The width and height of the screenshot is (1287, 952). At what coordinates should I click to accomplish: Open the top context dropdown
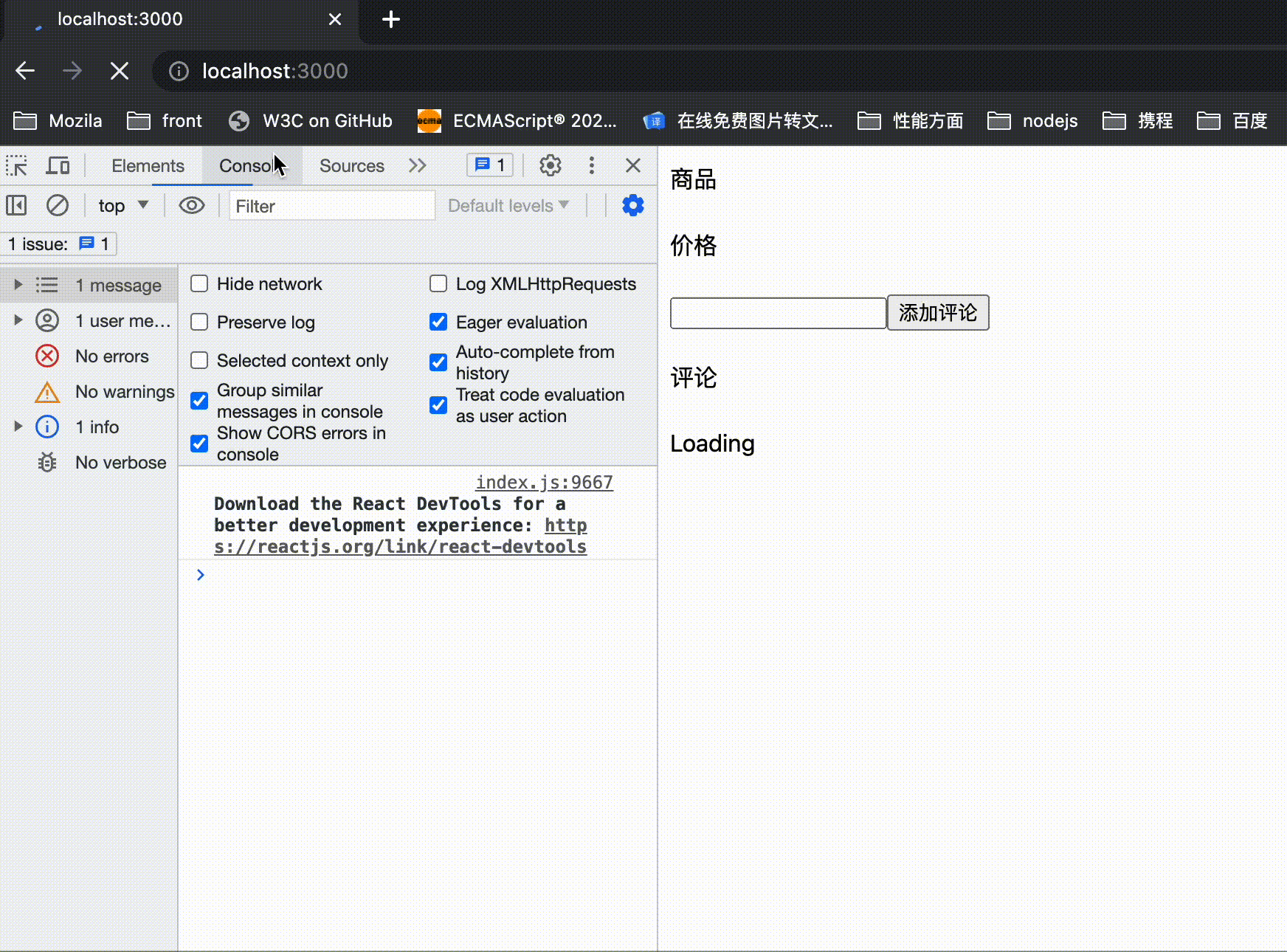[x=123, y=205]
